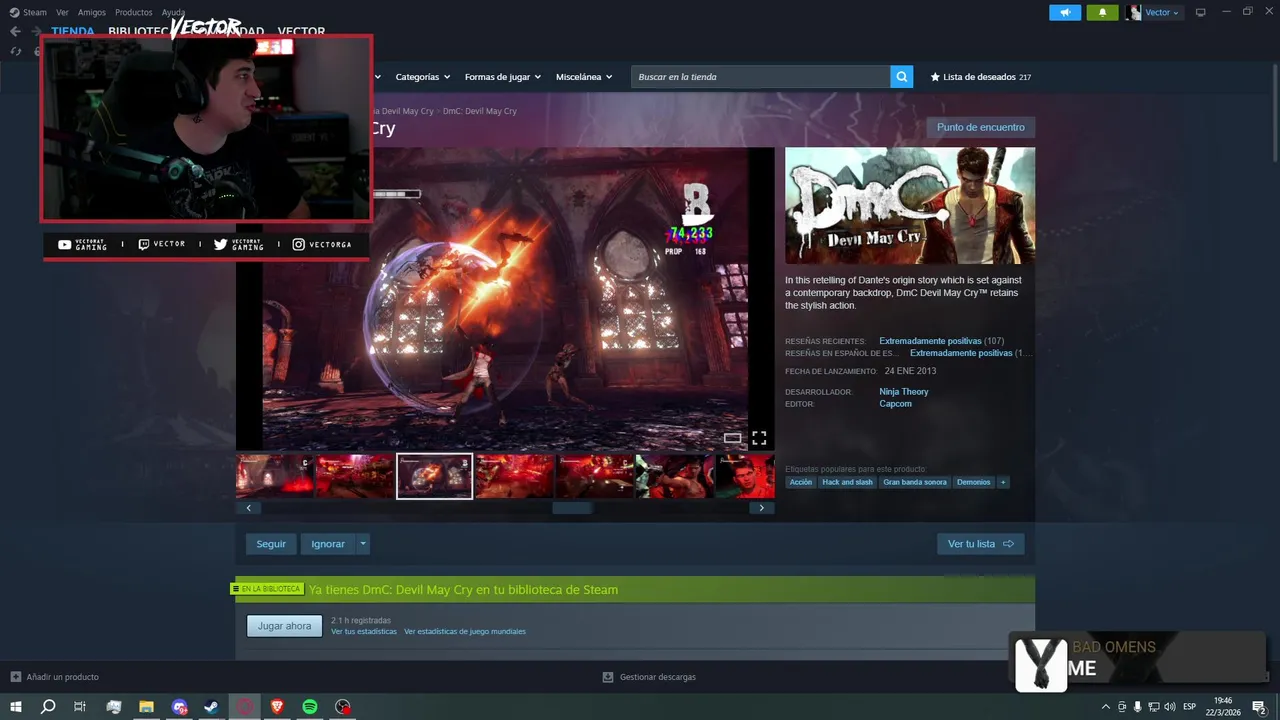
Task: Switch to Big Picture mode monitor icon
Action: pos(1201,12)
